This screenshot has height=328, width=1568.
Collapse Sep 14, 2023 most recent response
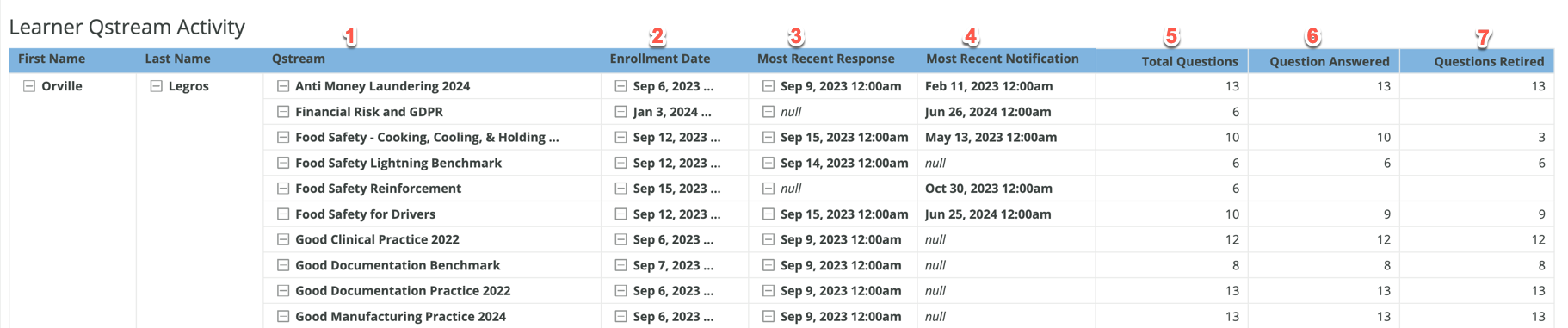pyautogui.click(x=769, y=163)
